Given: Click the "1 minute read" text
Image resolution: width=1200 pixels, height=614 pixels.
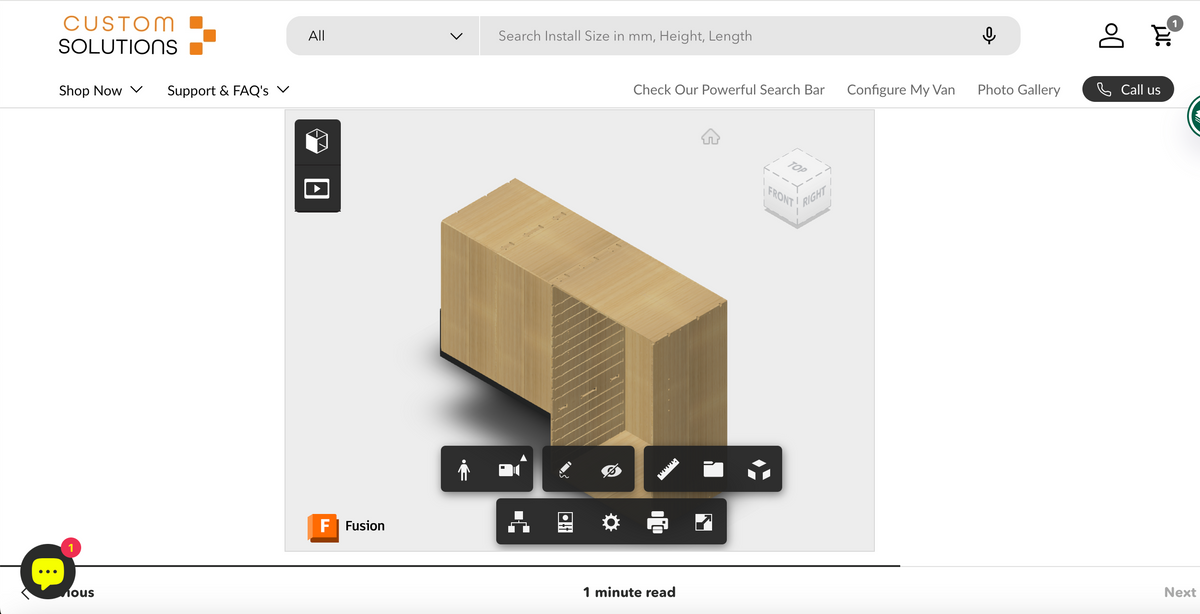Looking at the screenshot, I should click(x=629, y=592).
